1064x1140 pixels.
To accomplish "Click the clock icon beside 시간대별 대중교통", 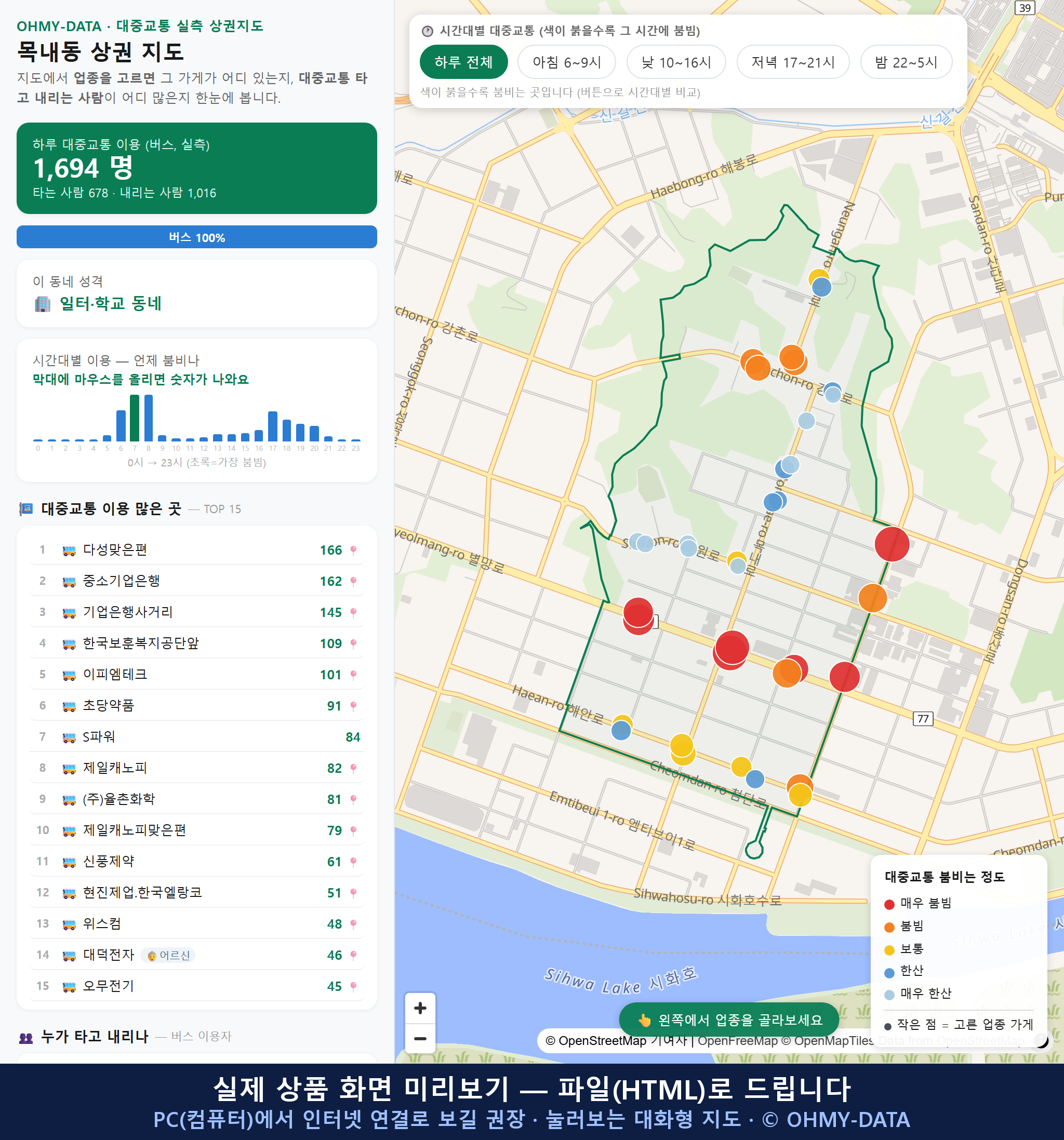I will coord(428,31).
